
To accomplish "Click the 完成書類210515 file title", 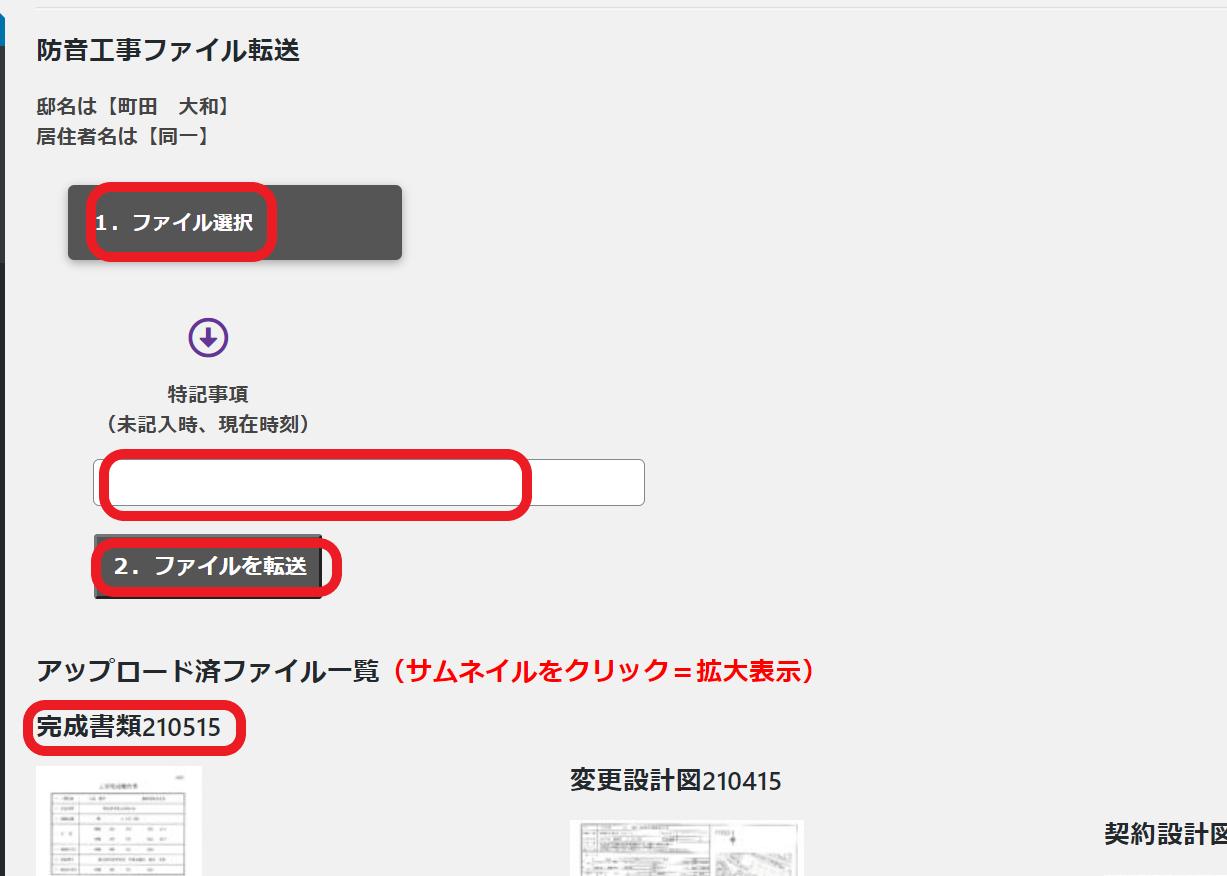I will [x=128, y=727].
